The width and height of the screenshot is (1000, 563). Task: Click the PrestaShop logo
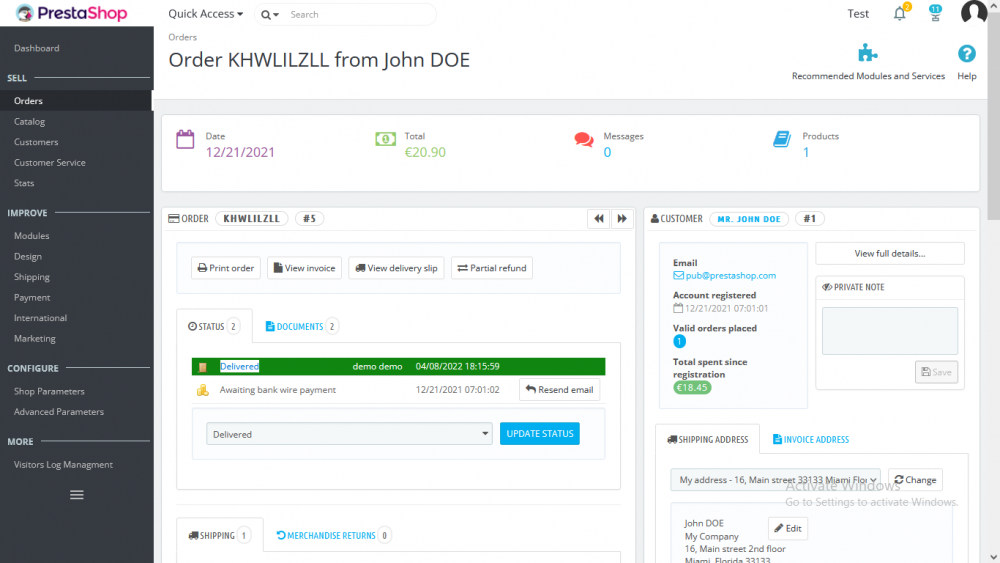pyautogui.click(x=71, y=13)
